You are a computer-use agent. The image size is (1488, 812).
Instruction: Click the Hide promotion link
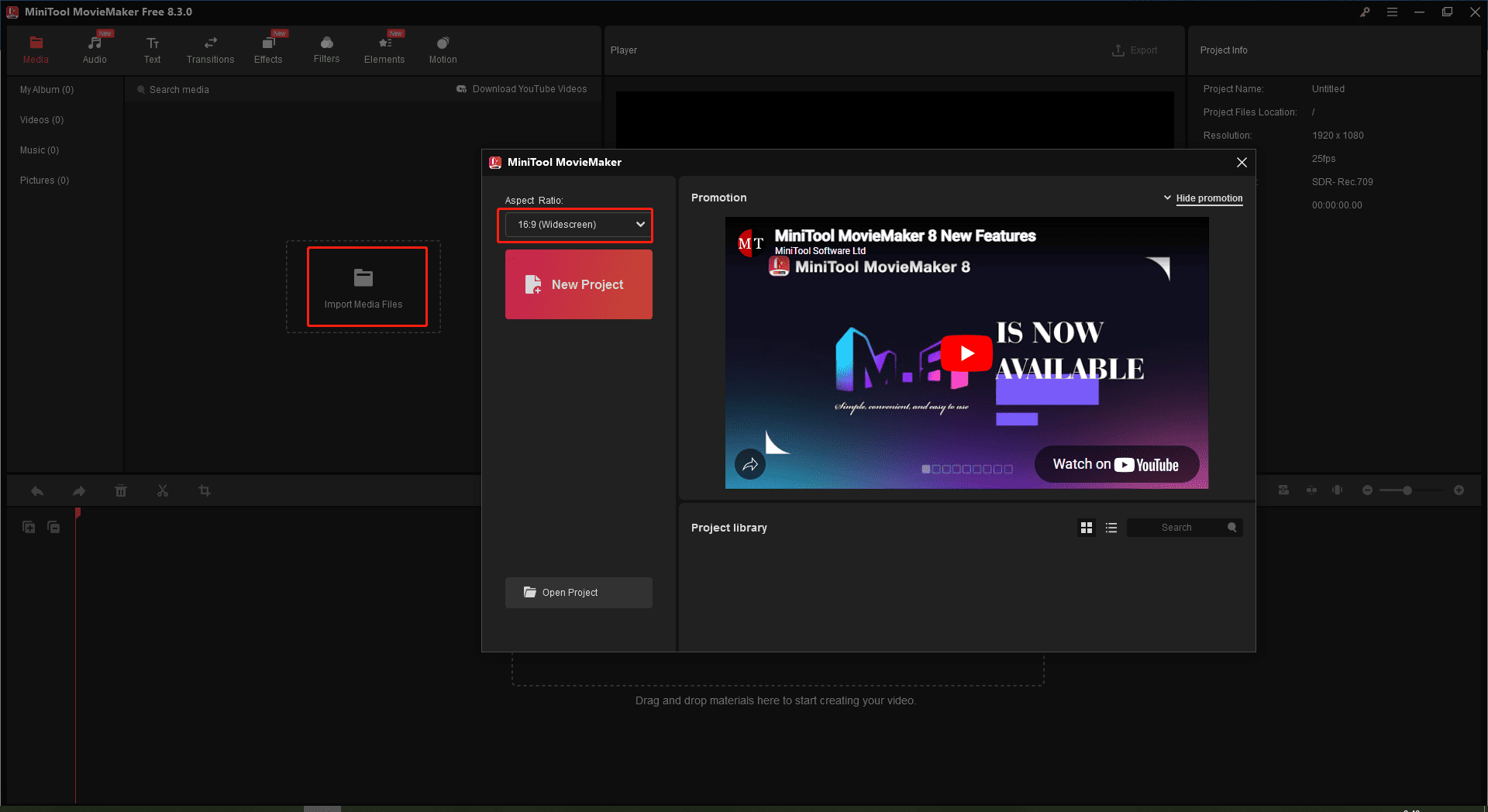click(1209, 198)
